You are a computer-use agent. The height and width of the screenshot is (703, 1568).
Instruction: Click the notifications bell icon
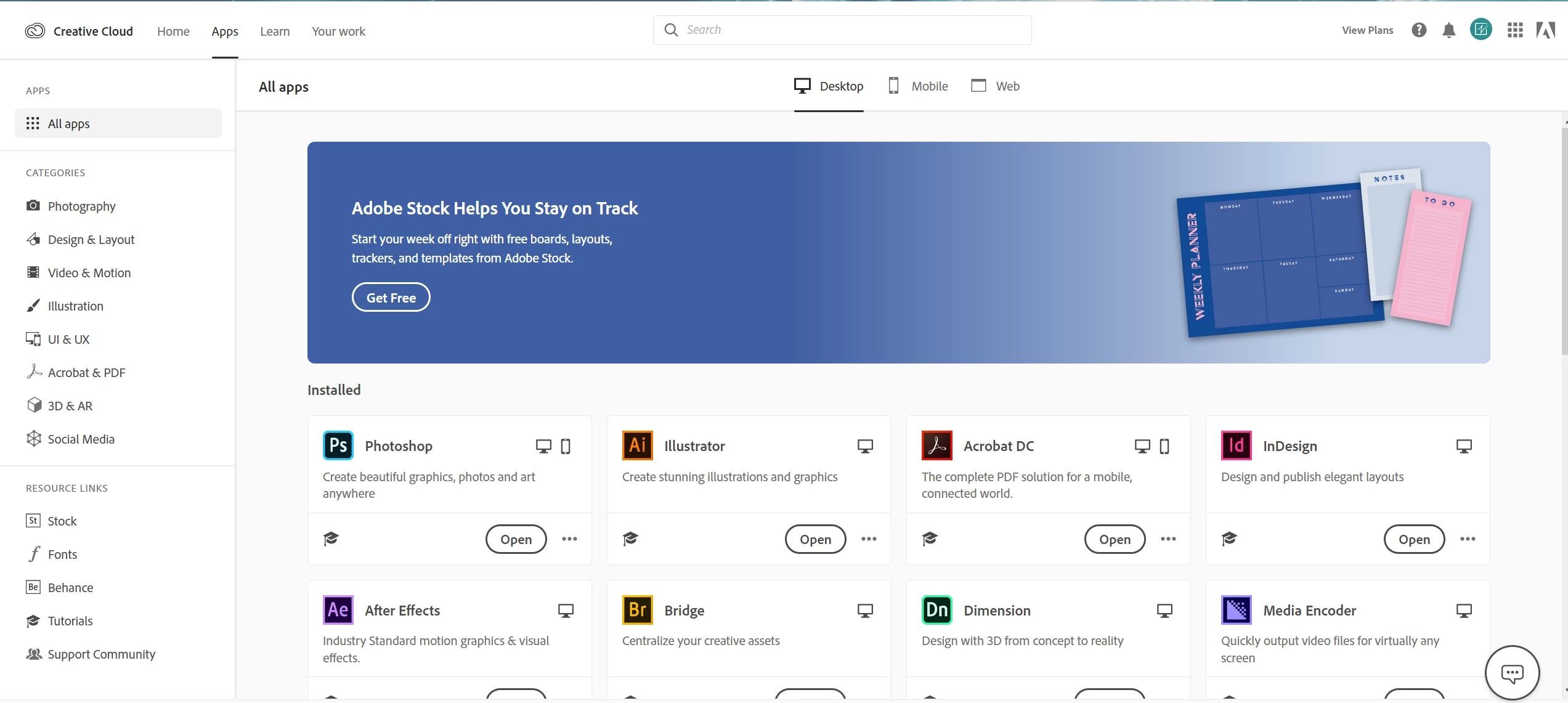[1448, 30]
